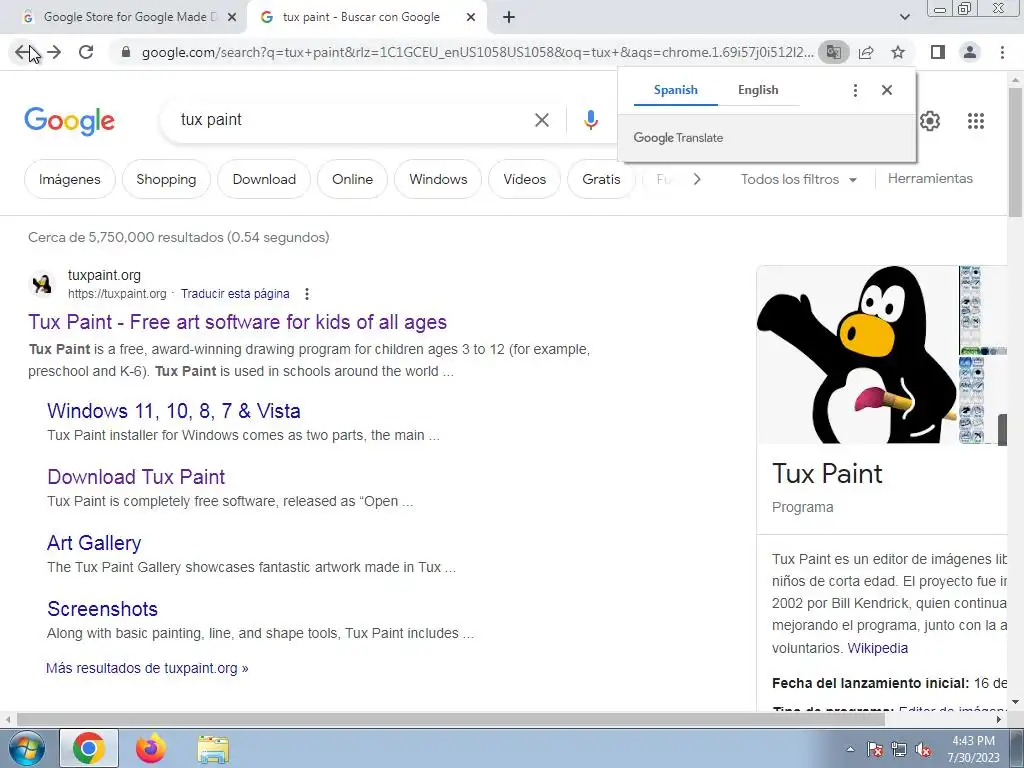Click the tuxpaint.org favicon
This screenshot has height=768, width=1024.
coord(42,284)
